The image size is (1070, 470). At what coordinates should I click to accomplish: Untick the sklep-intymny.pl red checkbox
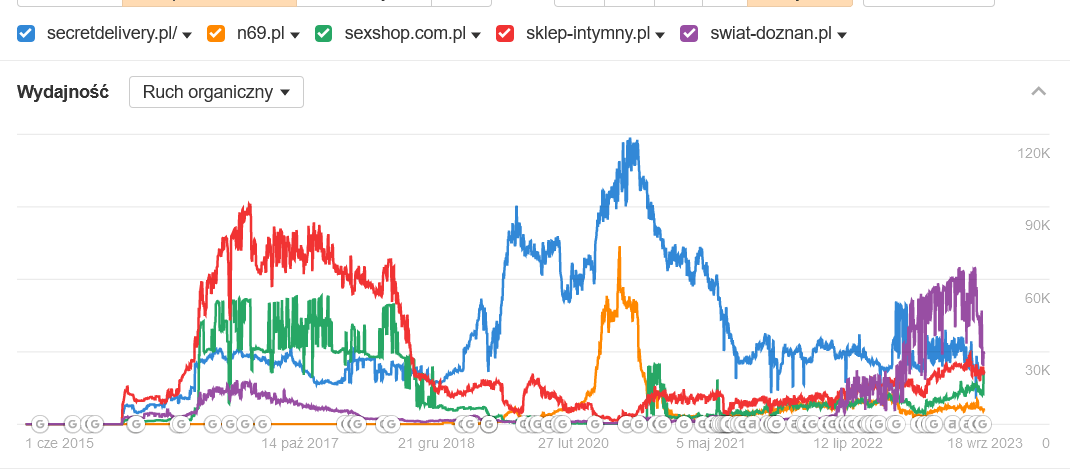pos(506,34)
